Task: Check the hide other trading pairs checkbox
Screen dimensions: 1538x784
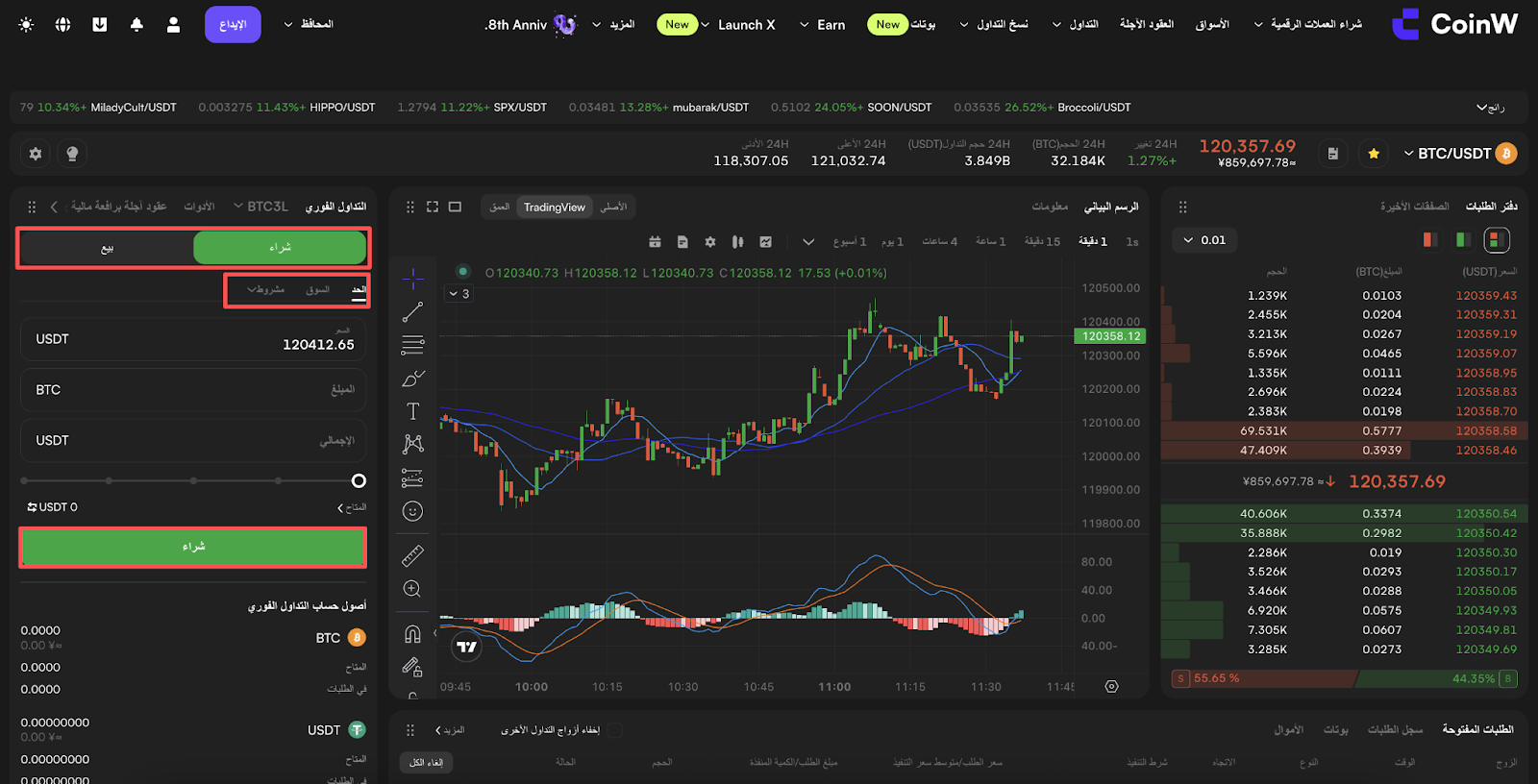Action: (x=614, y=730)
